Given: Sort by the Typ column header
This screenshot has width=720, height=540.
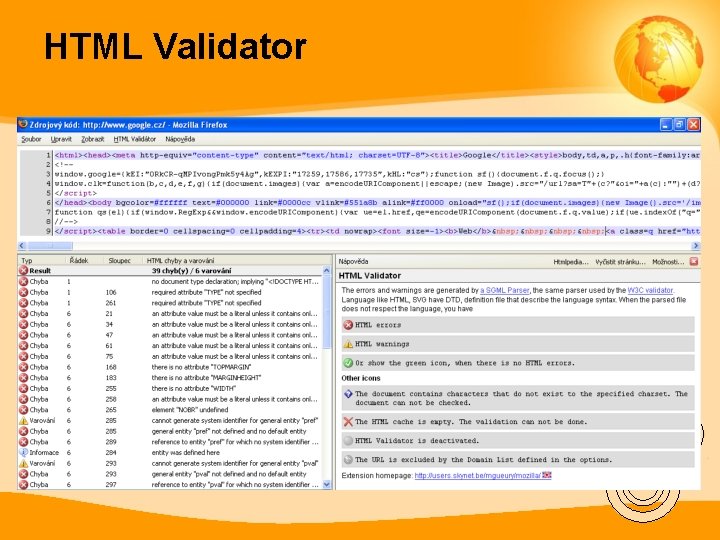Looking at the screenshot, I should tap(43, 260).
